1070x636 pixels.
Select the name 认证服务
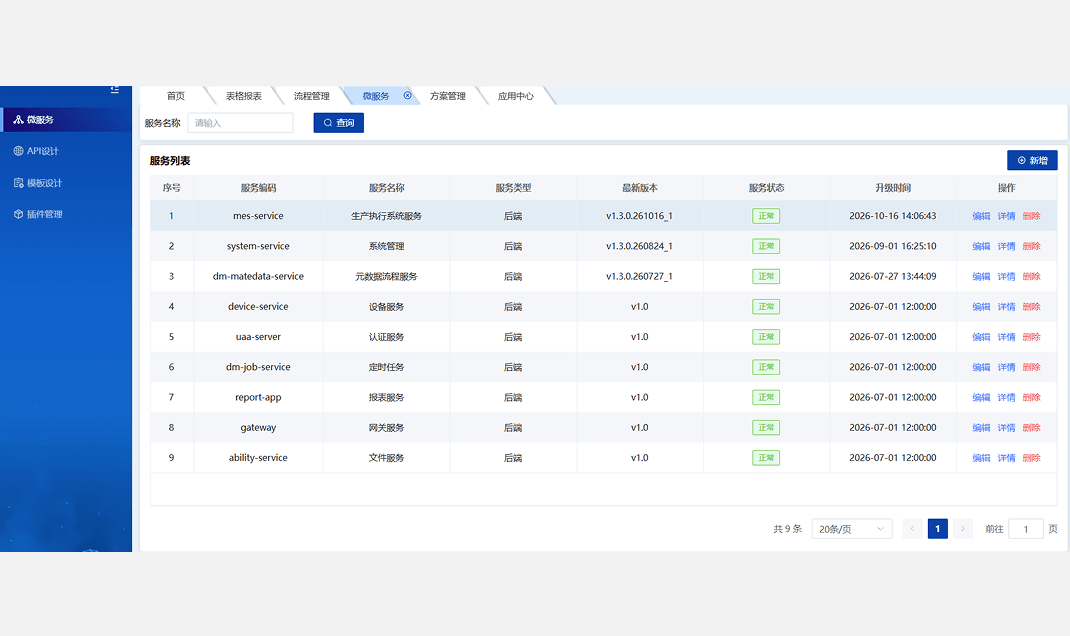tap(386, 337)
